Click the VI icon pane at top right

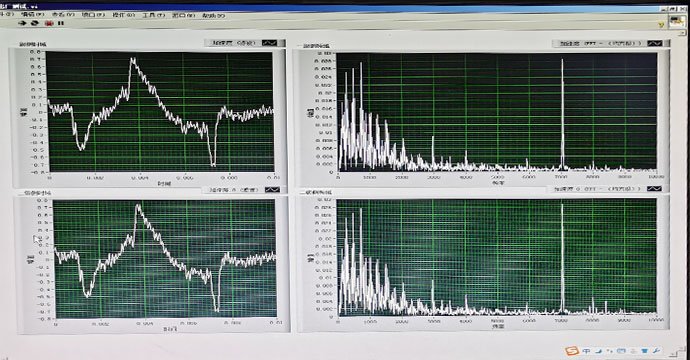[x=677, y=21]
